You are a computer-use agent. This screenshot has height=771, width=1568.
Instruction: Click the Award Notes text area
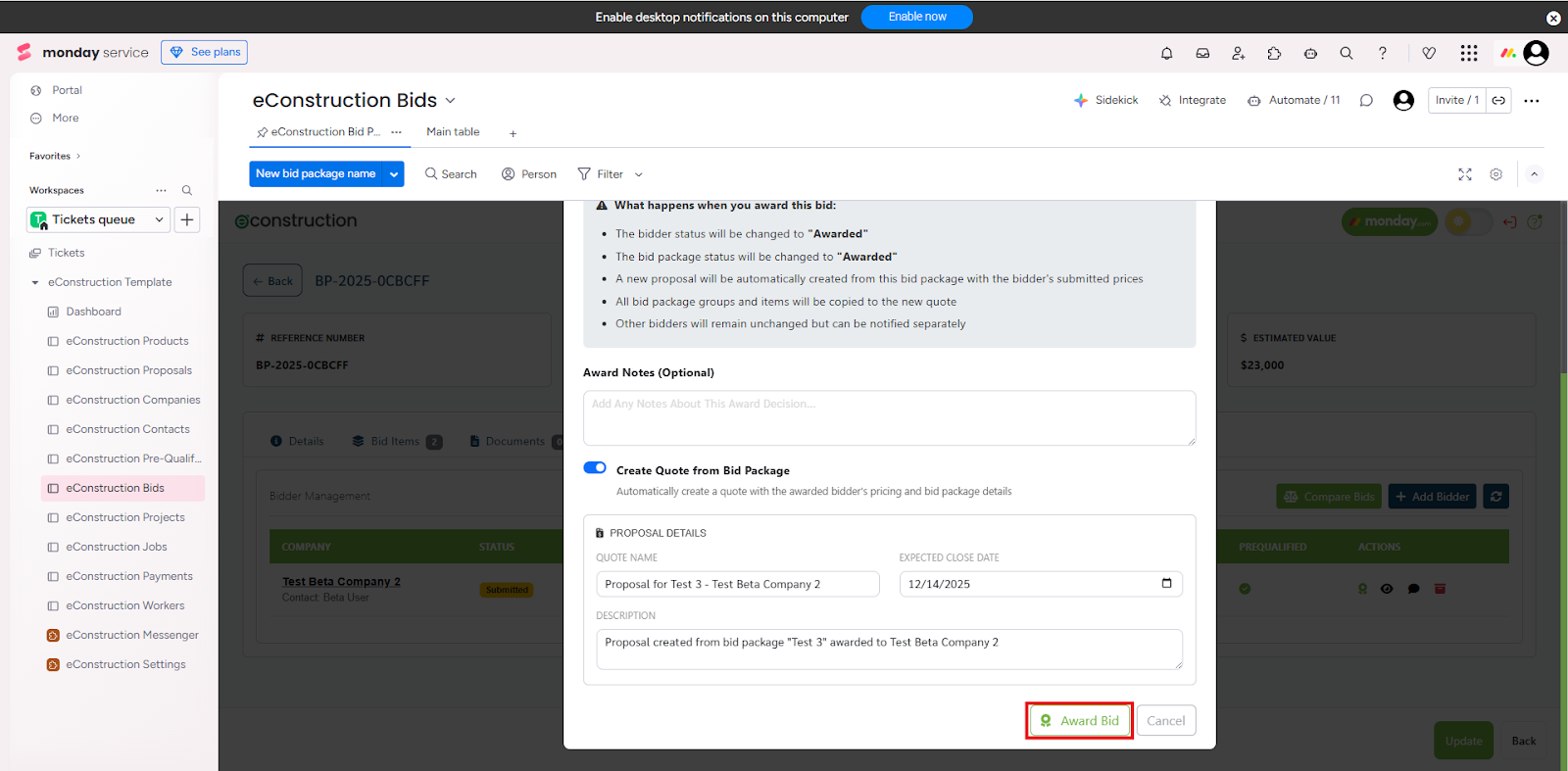pyautogui.click(x=889, y=418)
